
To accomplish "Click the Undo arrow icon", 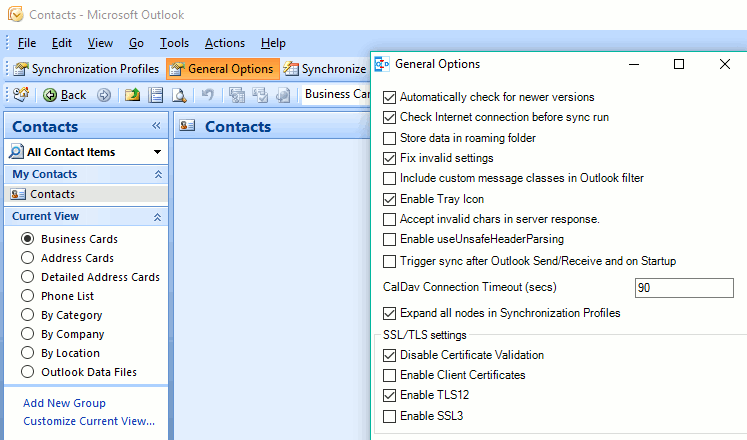I will (x=207, y=94).
